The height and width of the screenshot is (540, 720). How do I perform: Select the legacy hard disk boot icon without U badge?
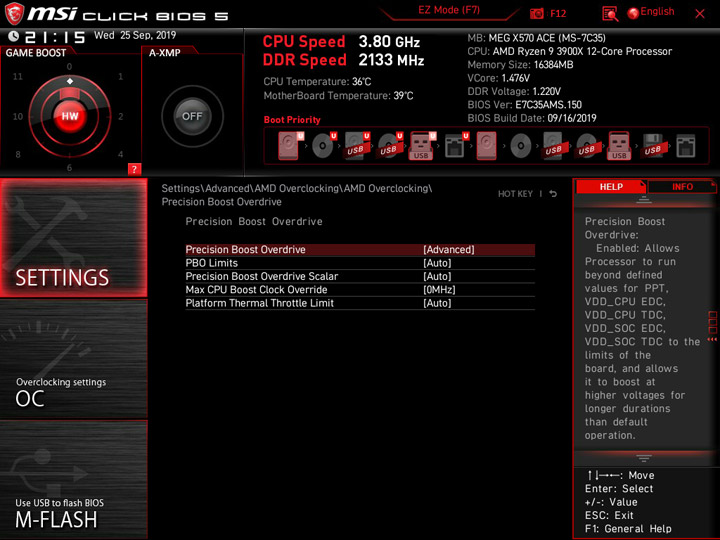click(486, 146)
